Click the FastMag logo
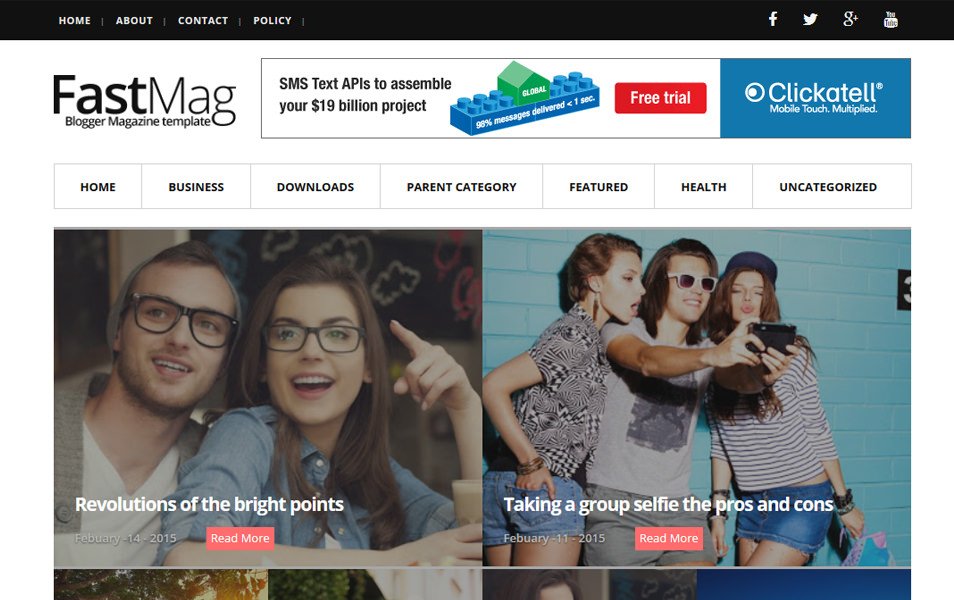The image size is (954, 600). point(145,100)
